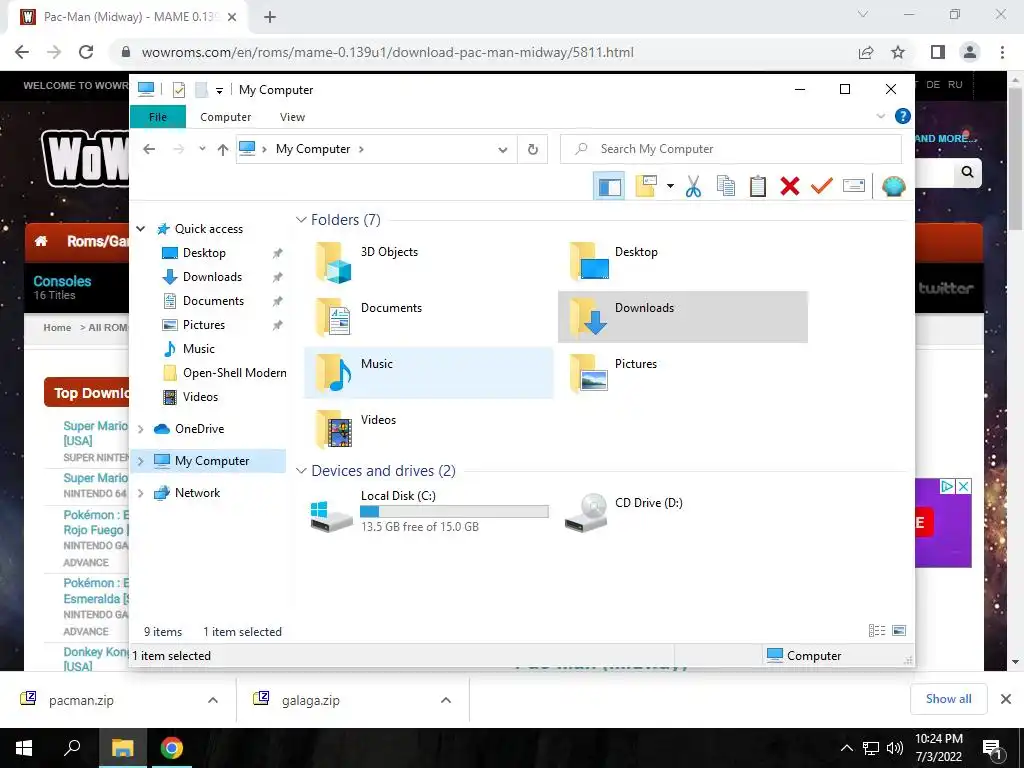Image resolution: width=1024 pixels, height=768 pixels.
Task: Select the 3D Objects folder
Action: [x=428, y=261]
